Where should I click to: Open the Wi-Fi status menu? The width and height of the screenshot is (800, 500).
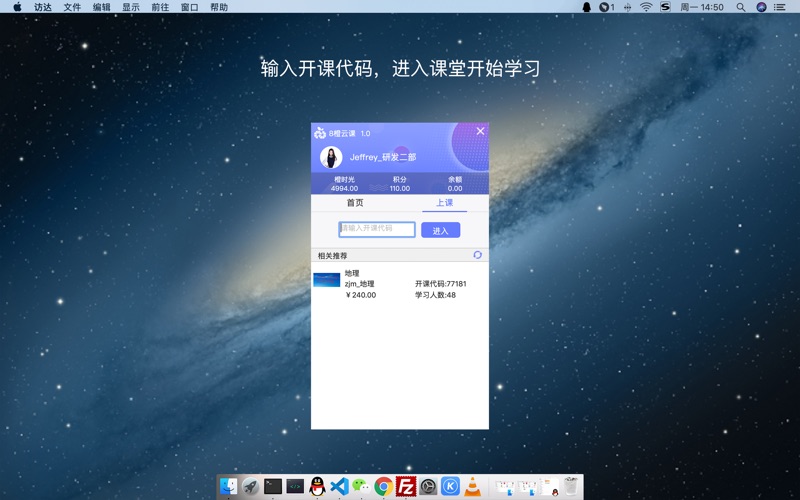tap(646, 7)
